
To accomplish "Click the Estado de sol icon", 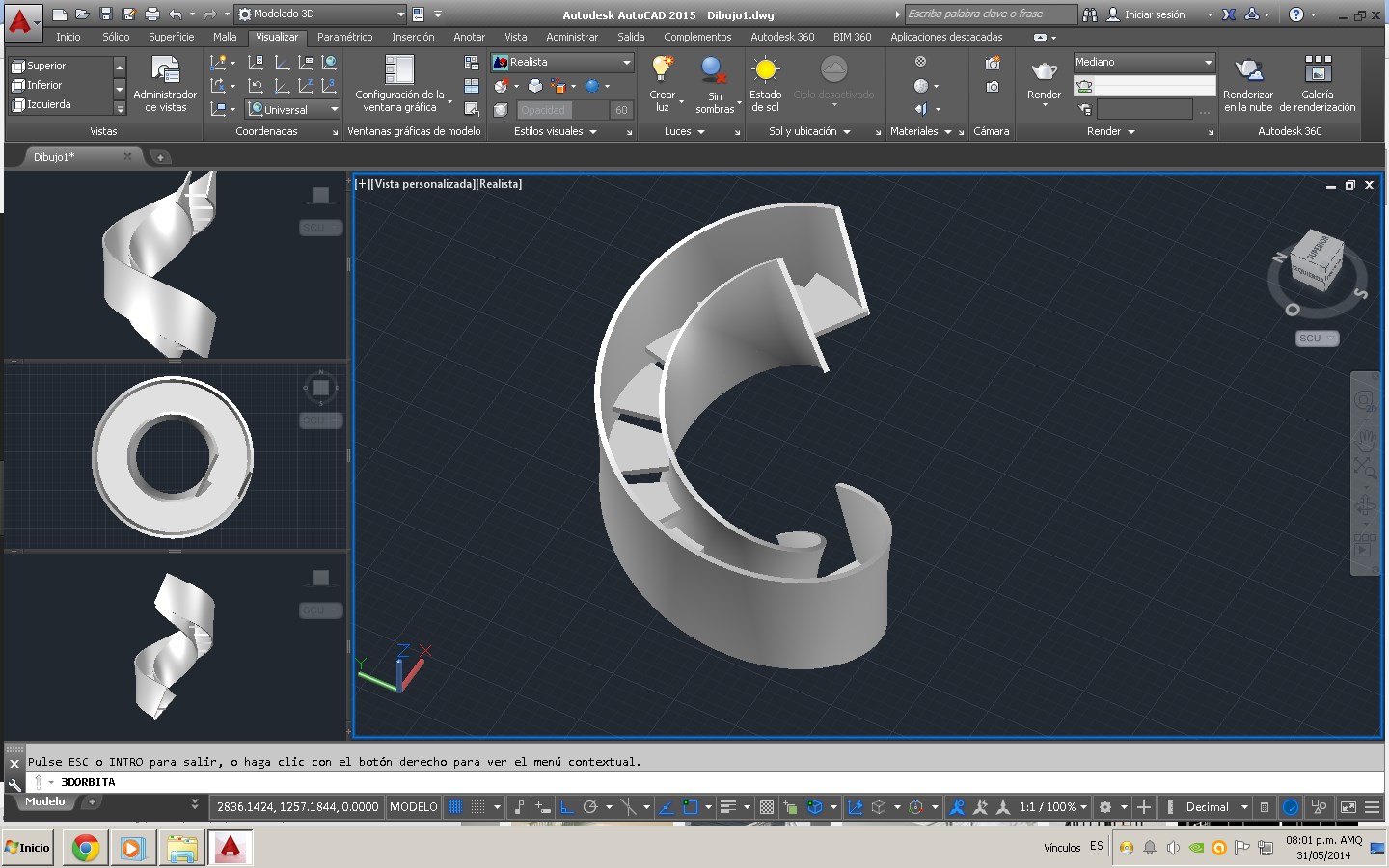I will pos(765,70).
